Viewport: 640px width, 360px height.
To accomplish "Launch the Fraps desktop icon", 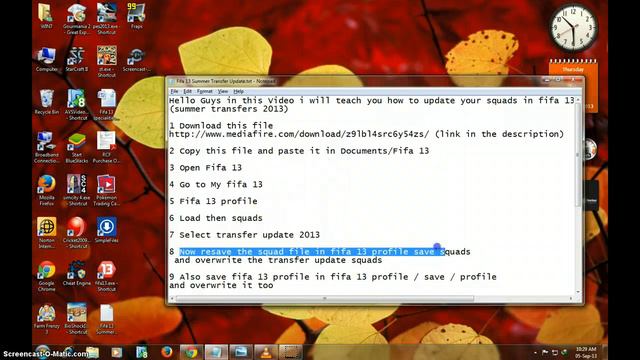I will 136,16.
